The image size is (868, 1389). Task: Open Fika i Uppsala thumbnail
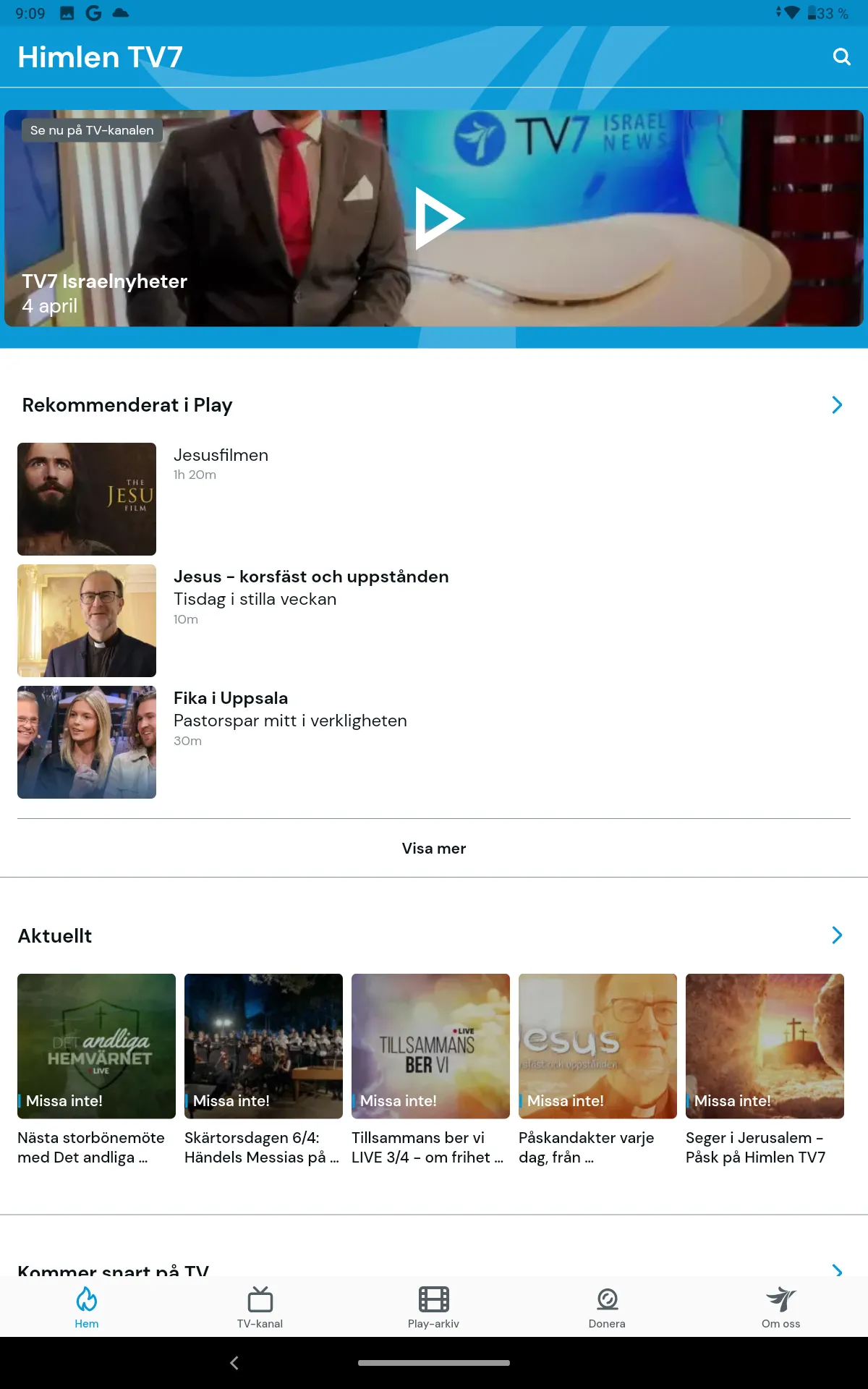[x=87, y=742]
